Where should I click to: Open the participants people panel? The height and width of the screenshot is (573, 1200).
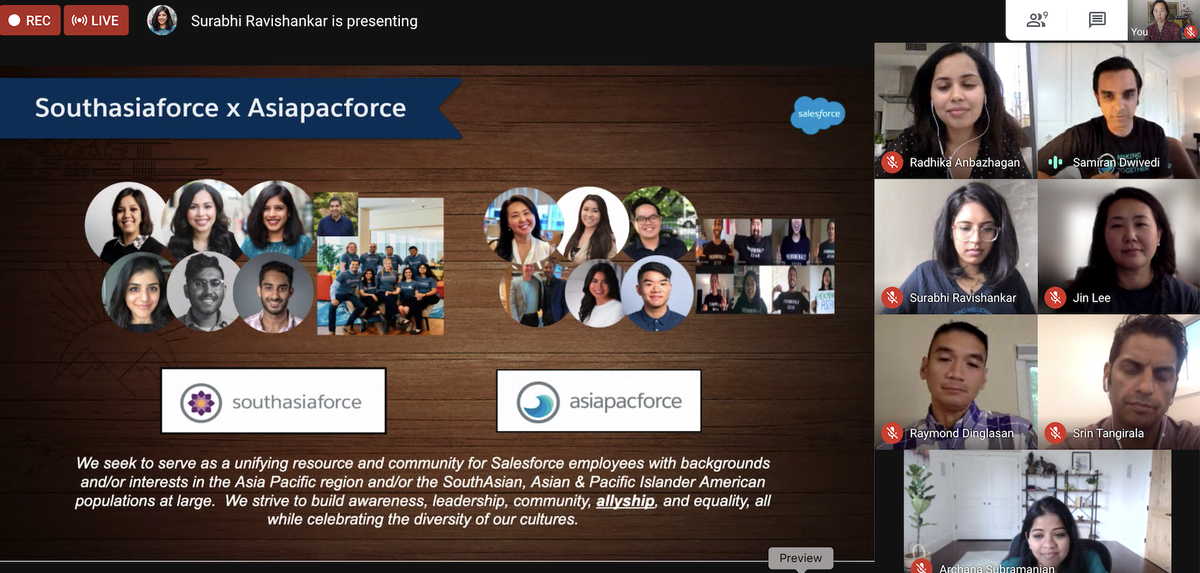pyautogui.click(x=1037, y=19)
